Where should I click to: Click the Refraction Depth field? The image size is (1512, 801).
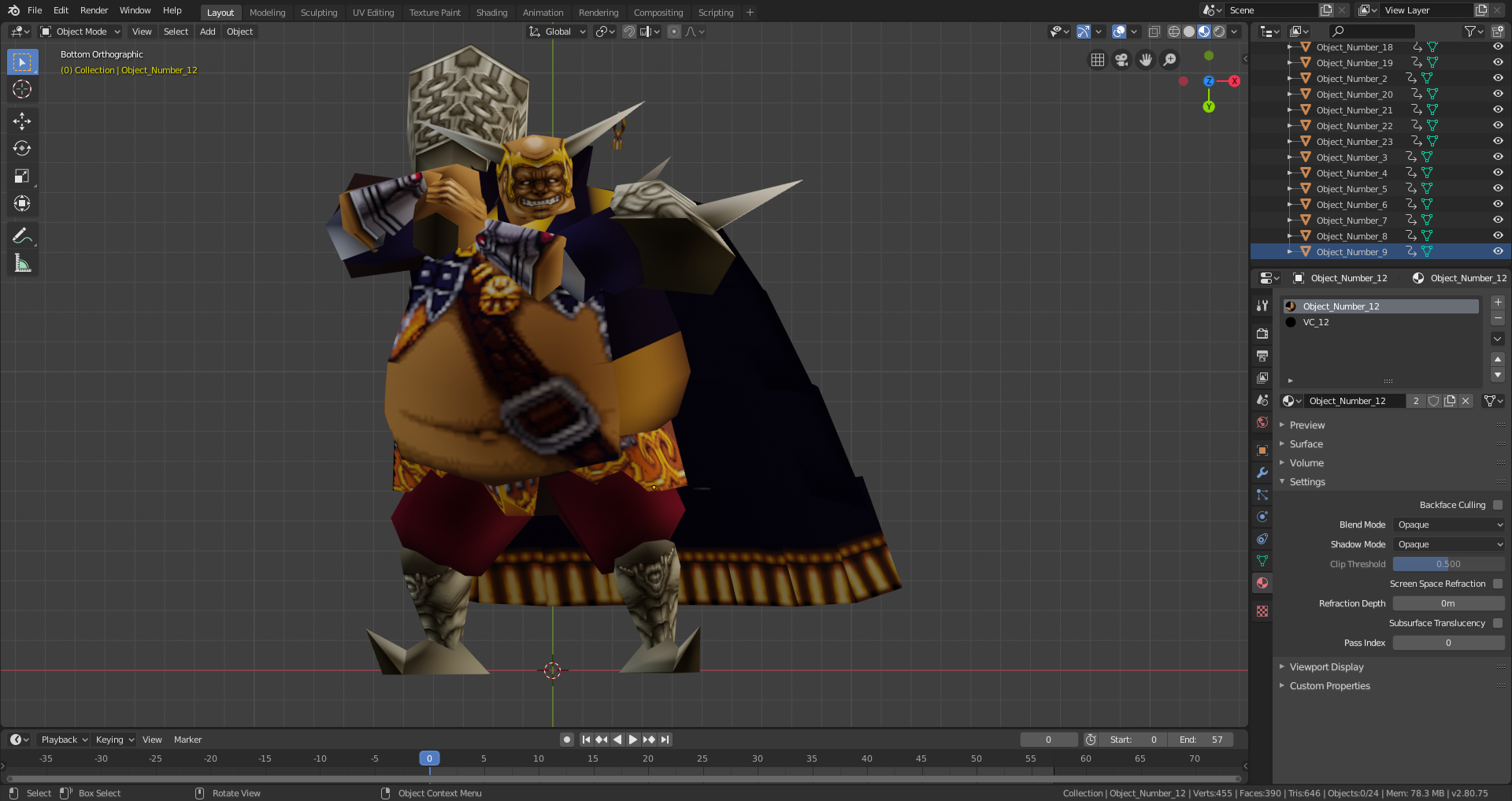point(1449,603)
